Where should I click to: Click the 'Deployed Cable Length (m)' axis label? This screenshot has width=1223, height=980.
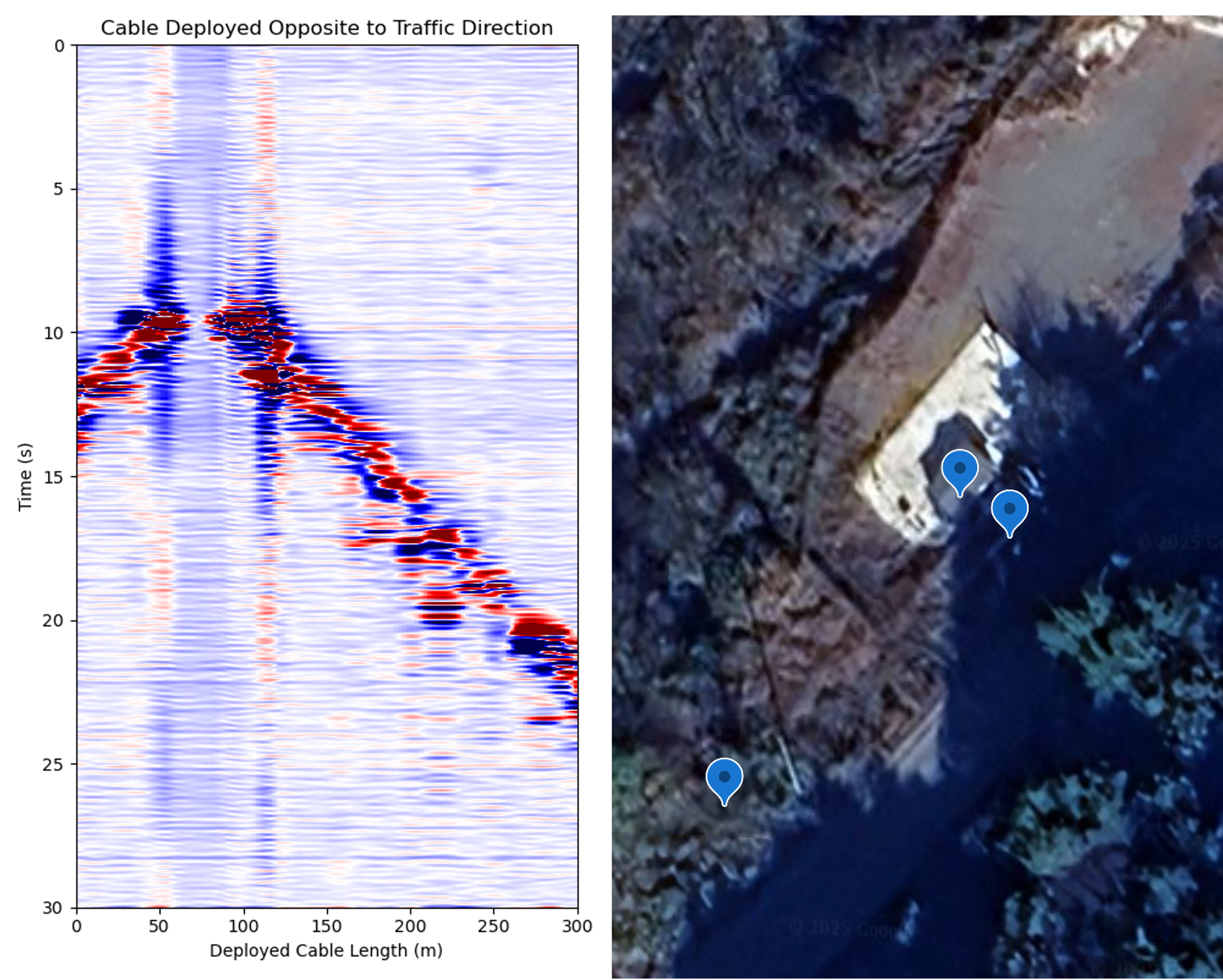click(326, 950)
